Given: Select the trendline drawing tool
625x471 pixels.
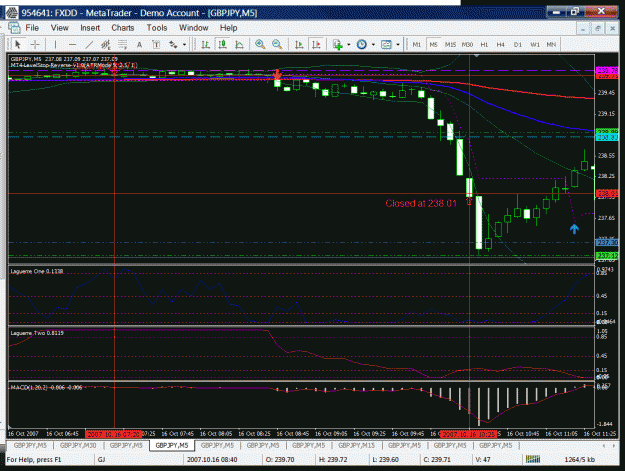Looking at the screenshot, I should [89, 45].
